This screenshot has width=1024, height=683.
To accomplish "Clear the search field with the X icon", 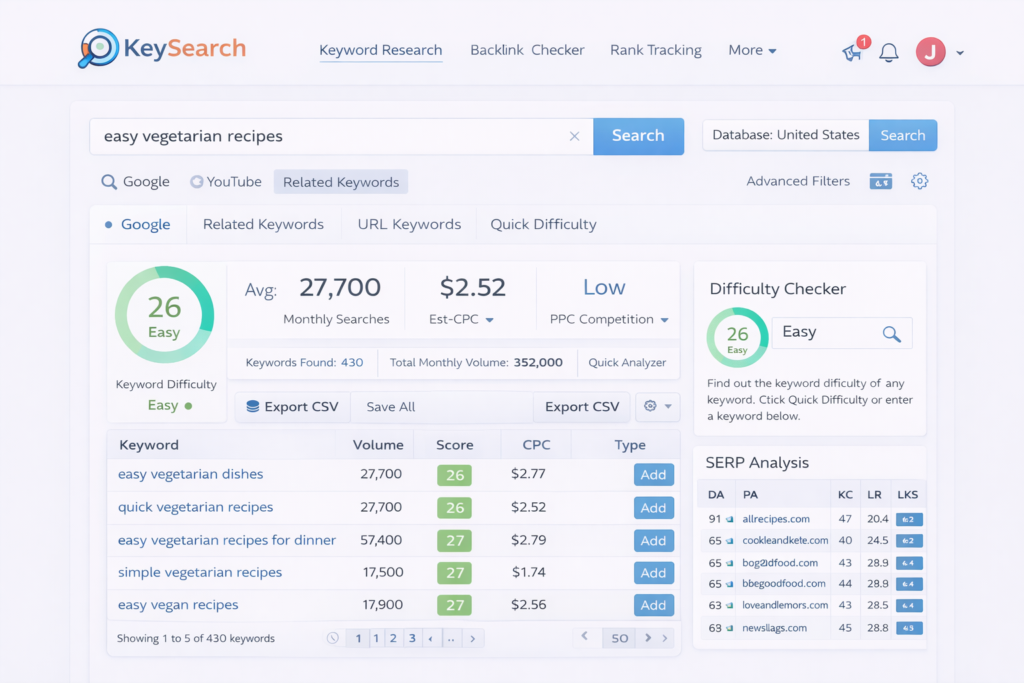I will point(574,137).
